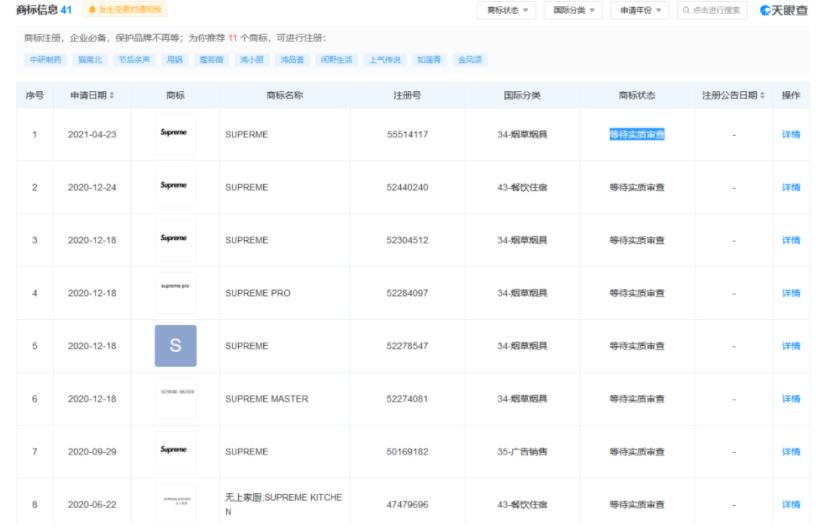Click the 国际分类 column header

click(x=522, y=95)
